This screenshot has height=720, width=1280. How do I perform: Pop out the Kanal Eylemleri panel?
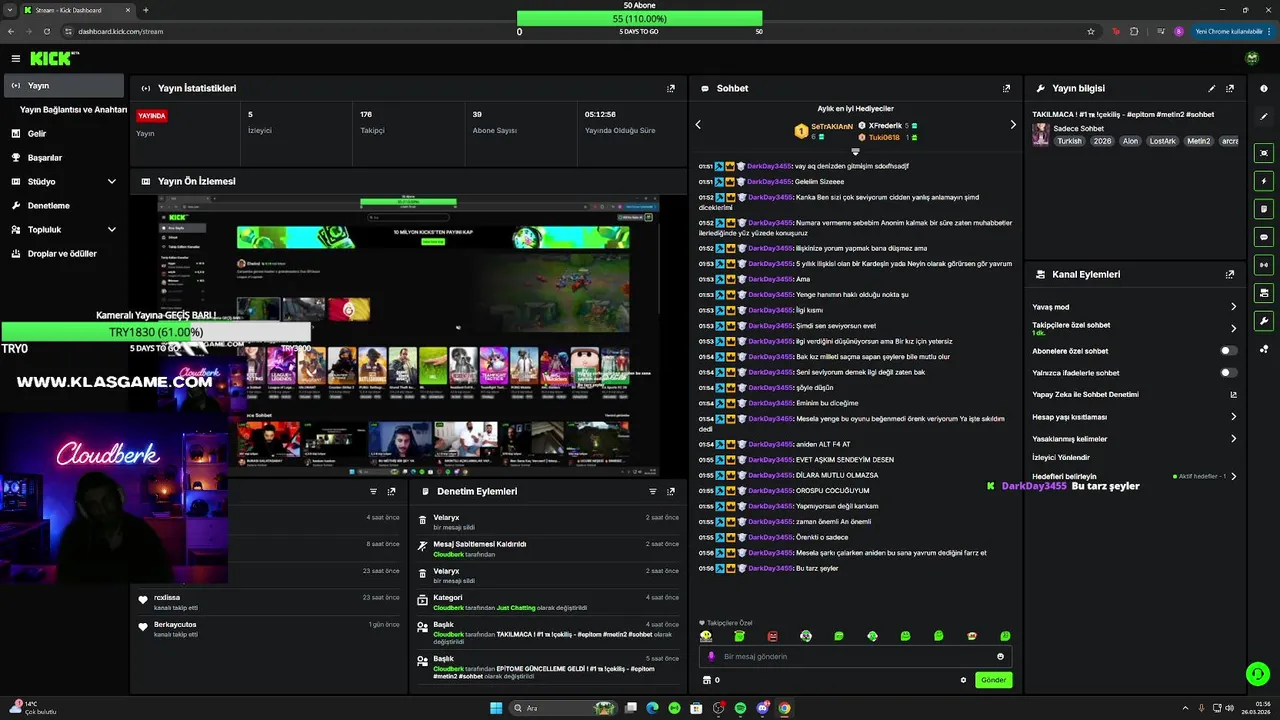click(1230, 274)
